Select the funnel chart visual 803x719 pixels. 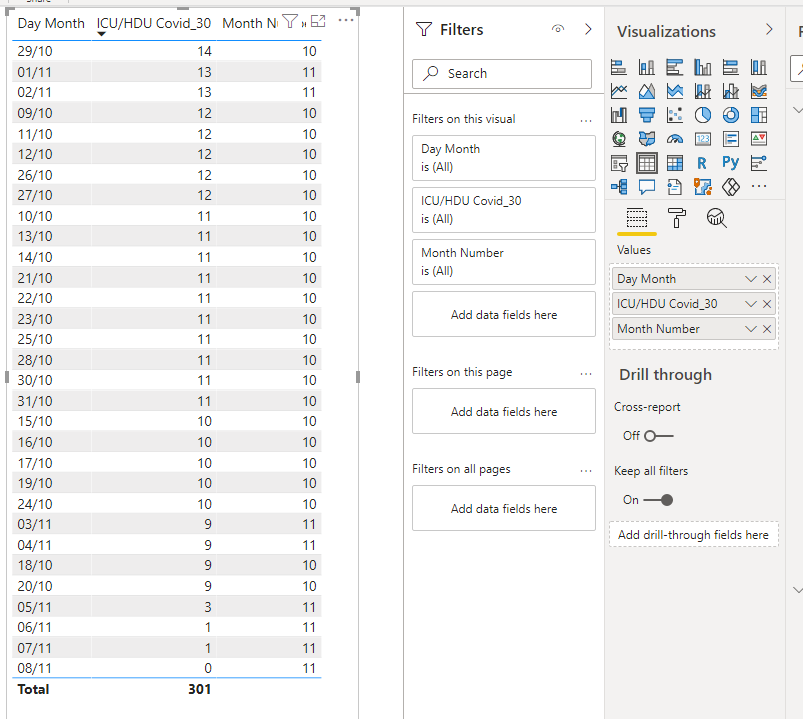pyautogui.click(x=647, y=115)
